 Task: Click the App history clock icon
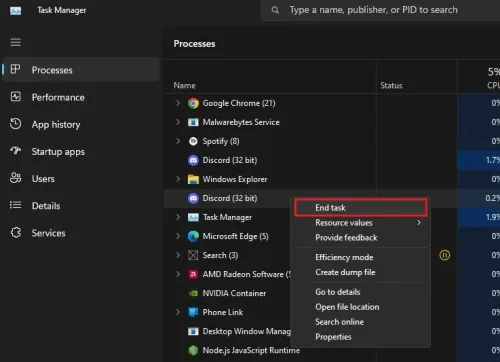point(15,124)
